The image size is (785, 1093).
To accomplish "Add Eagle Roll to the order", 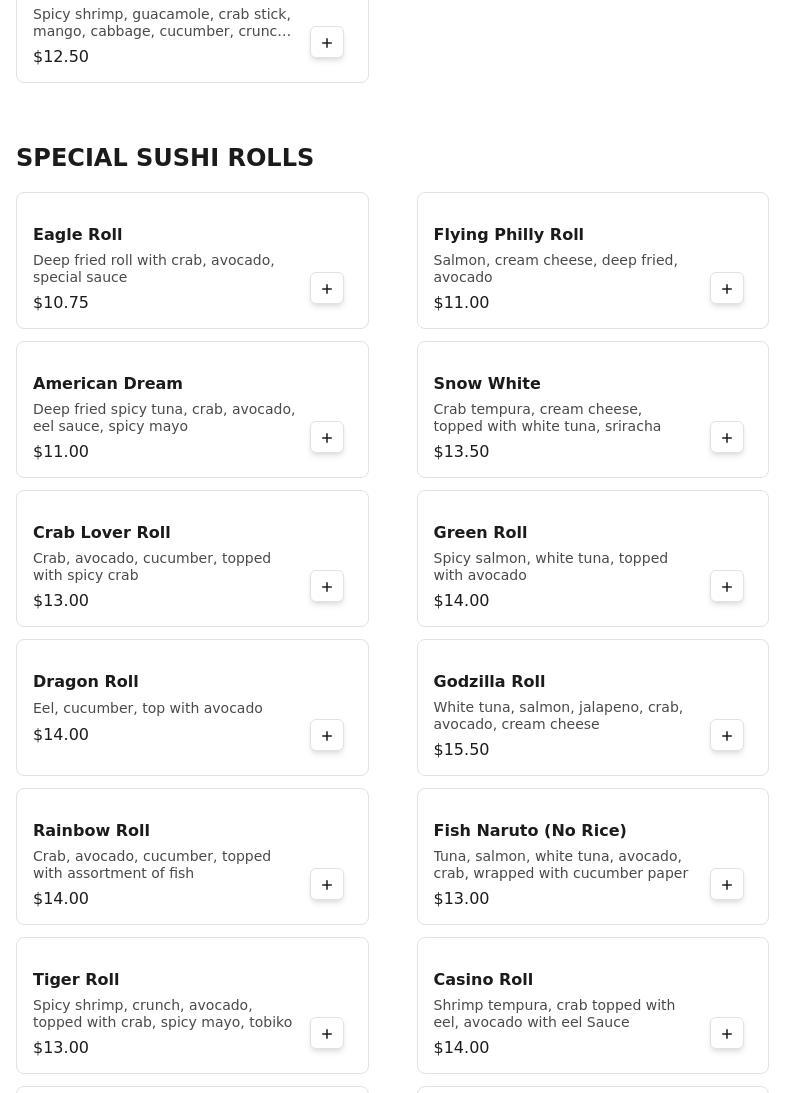I will [327, 289].
